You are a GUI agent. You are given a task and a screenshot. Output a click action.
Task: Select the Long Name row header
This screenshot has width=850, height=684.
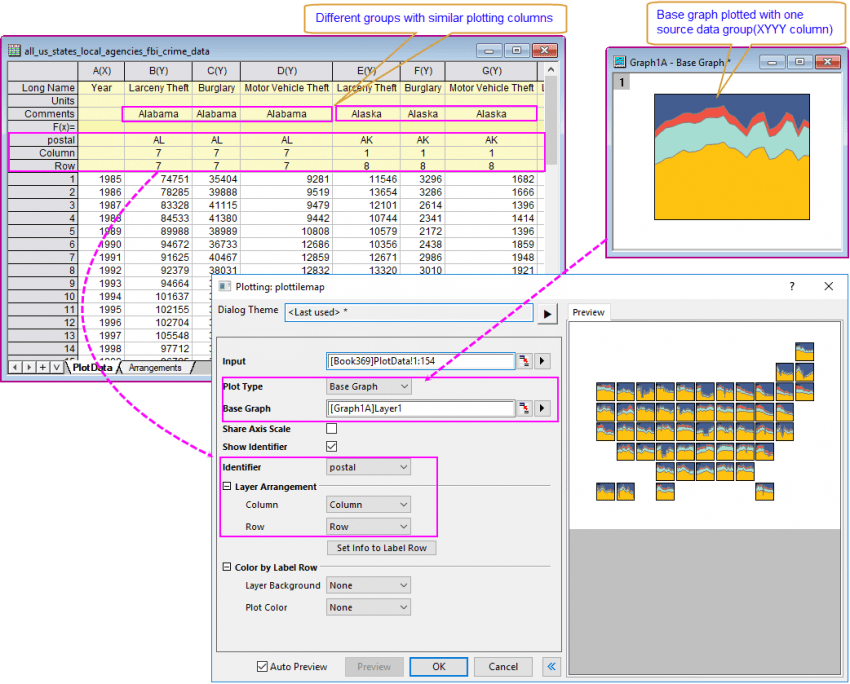[x=43, y=88]
